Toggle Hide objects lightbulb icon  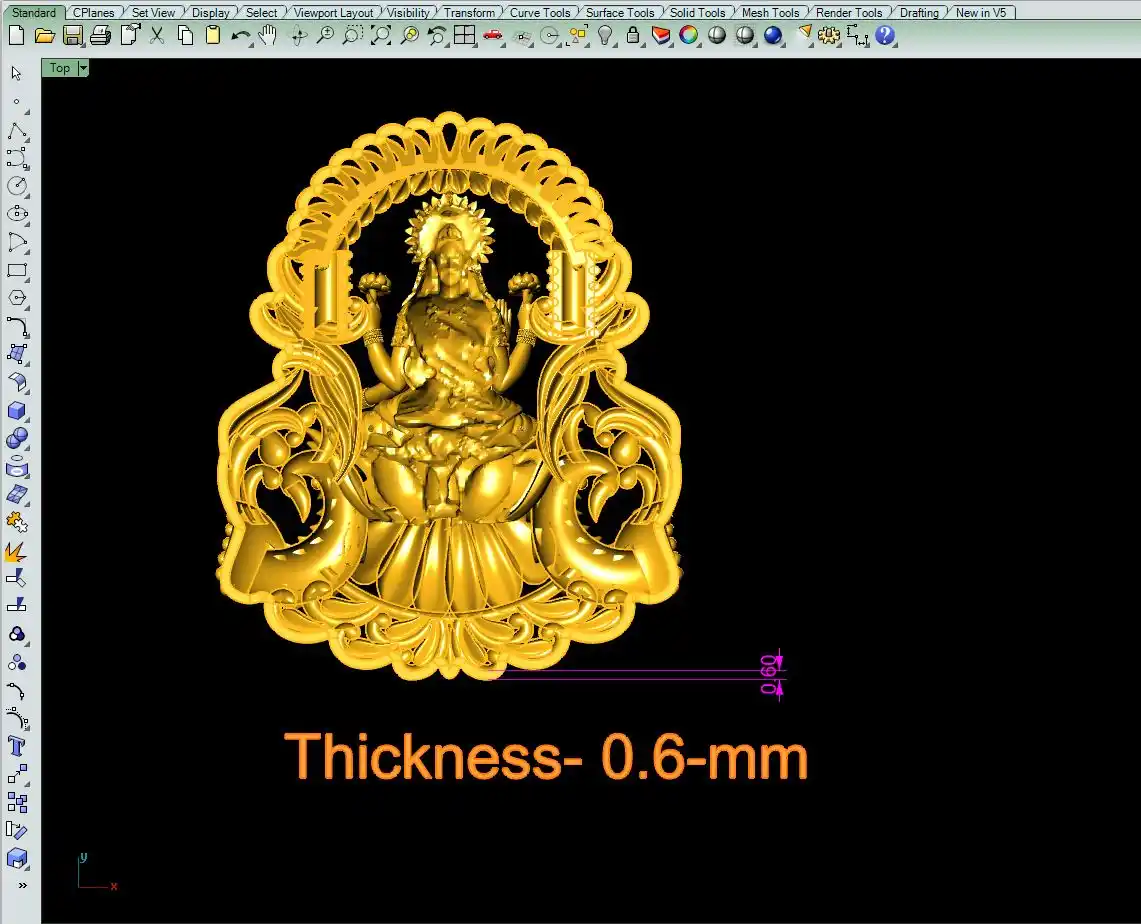pos(605,36)
